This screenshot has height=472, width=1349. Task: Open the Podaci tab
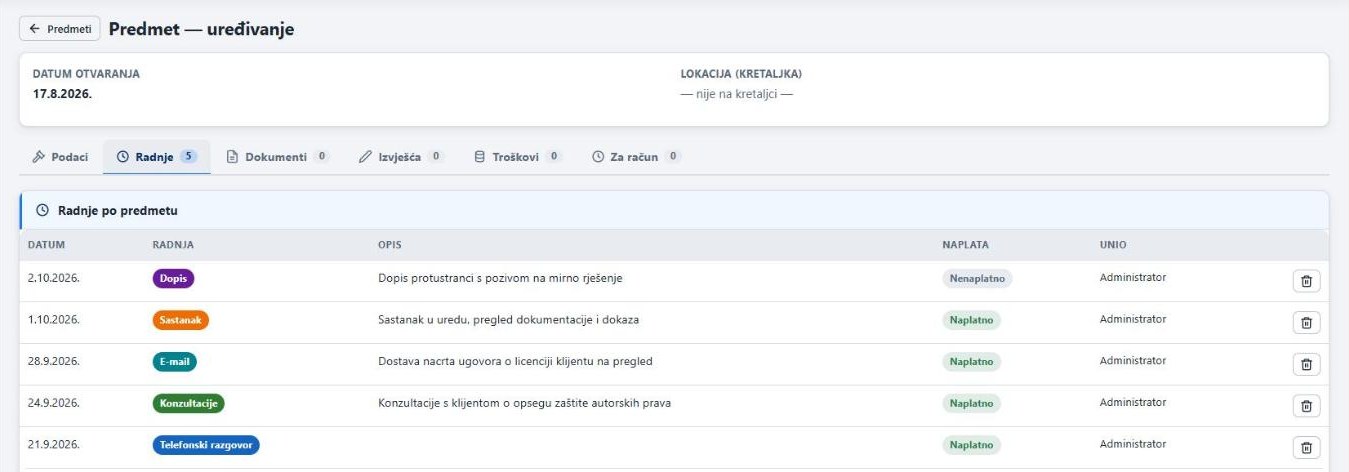61,157
